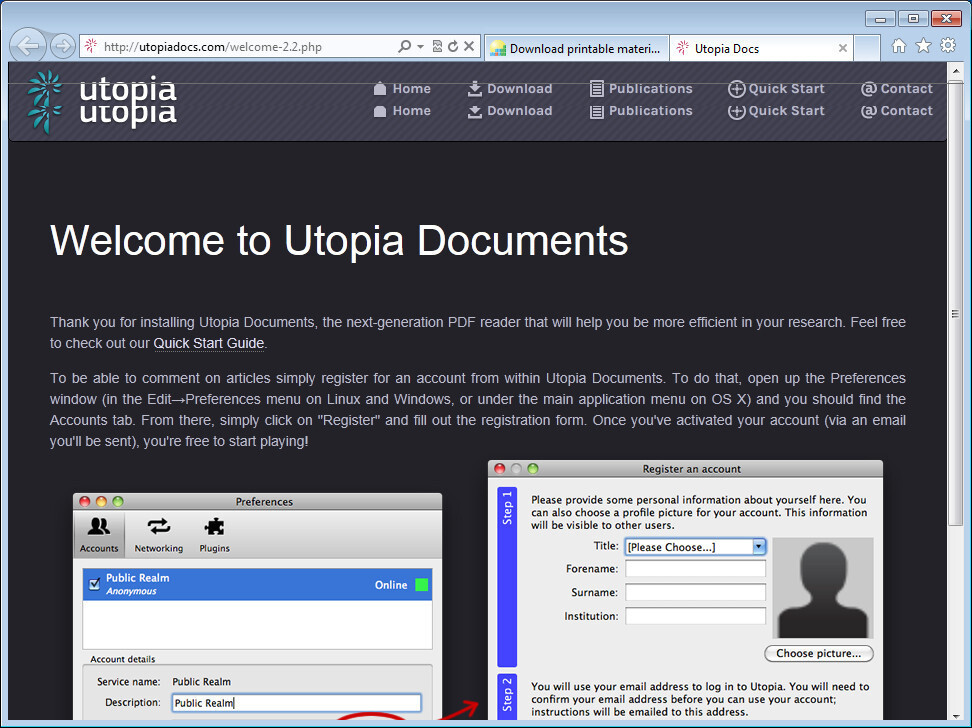Open a new blank tab button
This screenshot has width=972, height=728.
point(867,48)
